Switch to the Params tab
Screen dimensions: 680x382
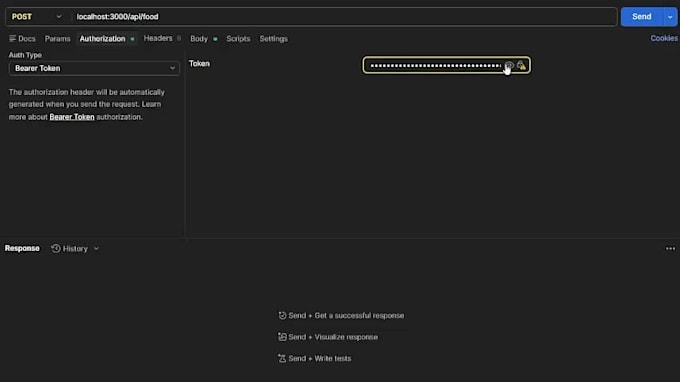pos(57,39)
